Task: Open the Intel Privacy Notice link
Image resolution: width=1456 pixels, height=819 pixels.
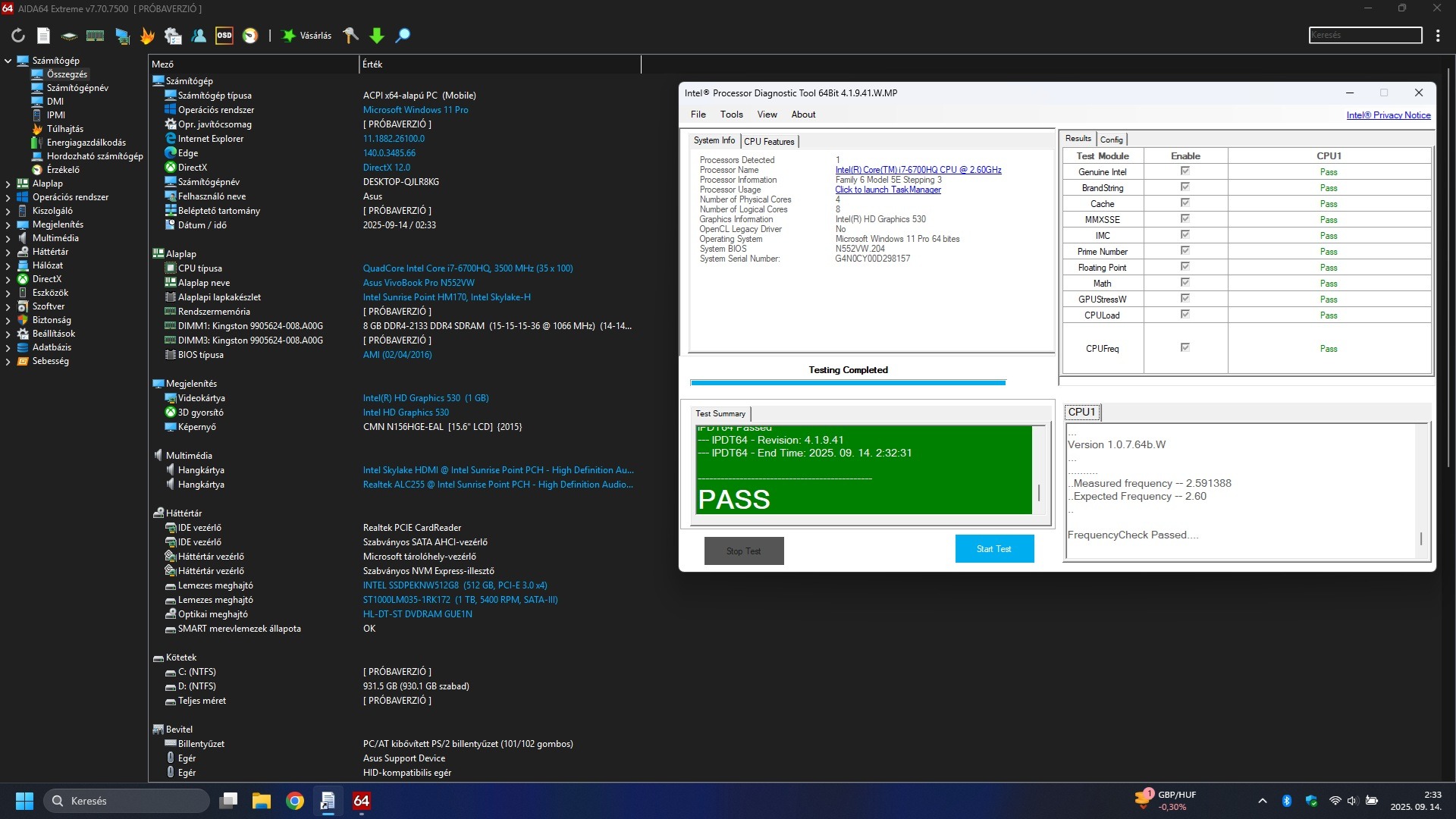Action: 1388,115
